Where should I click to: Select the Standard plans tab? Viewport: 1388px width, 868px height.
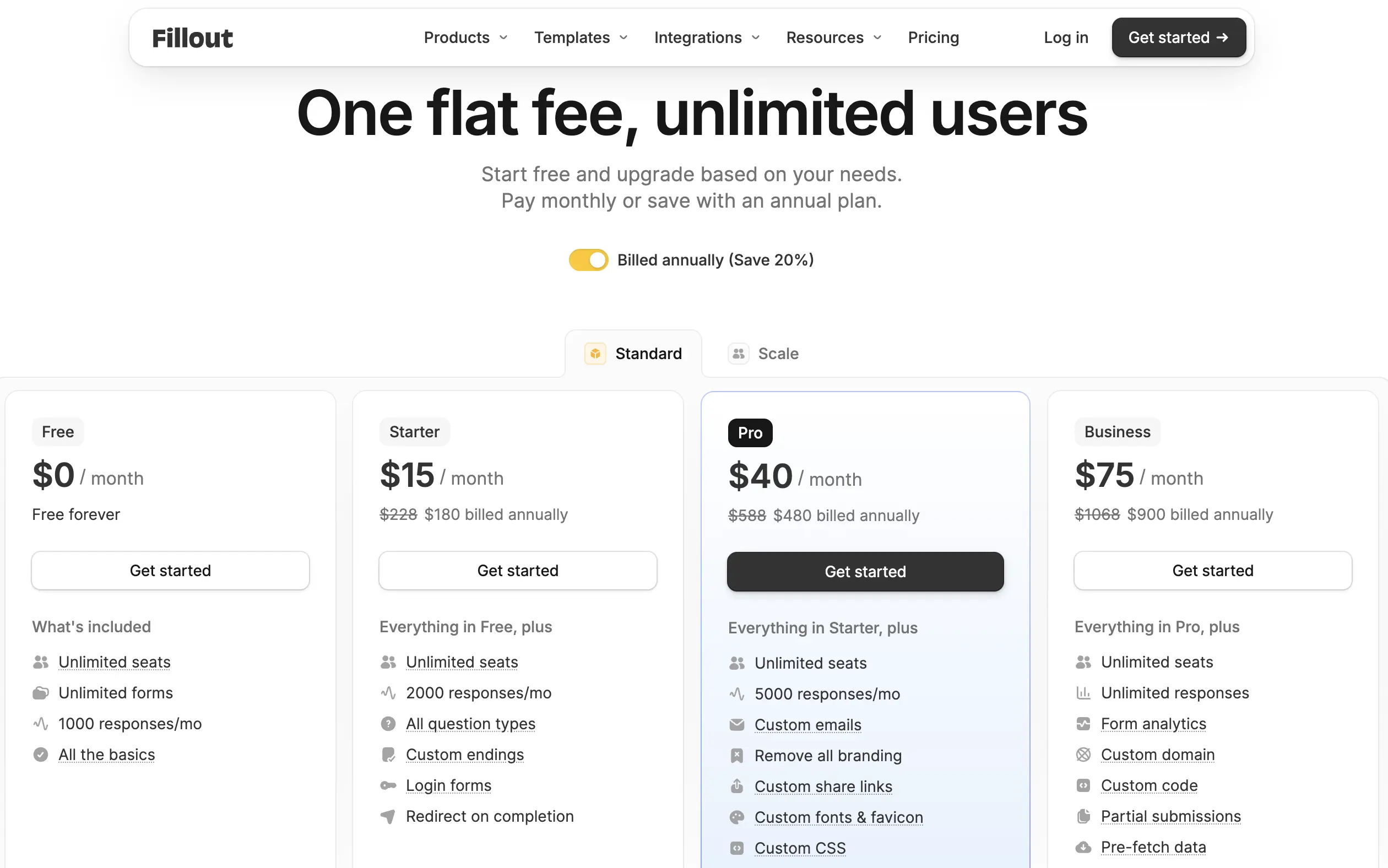(633, 354)
